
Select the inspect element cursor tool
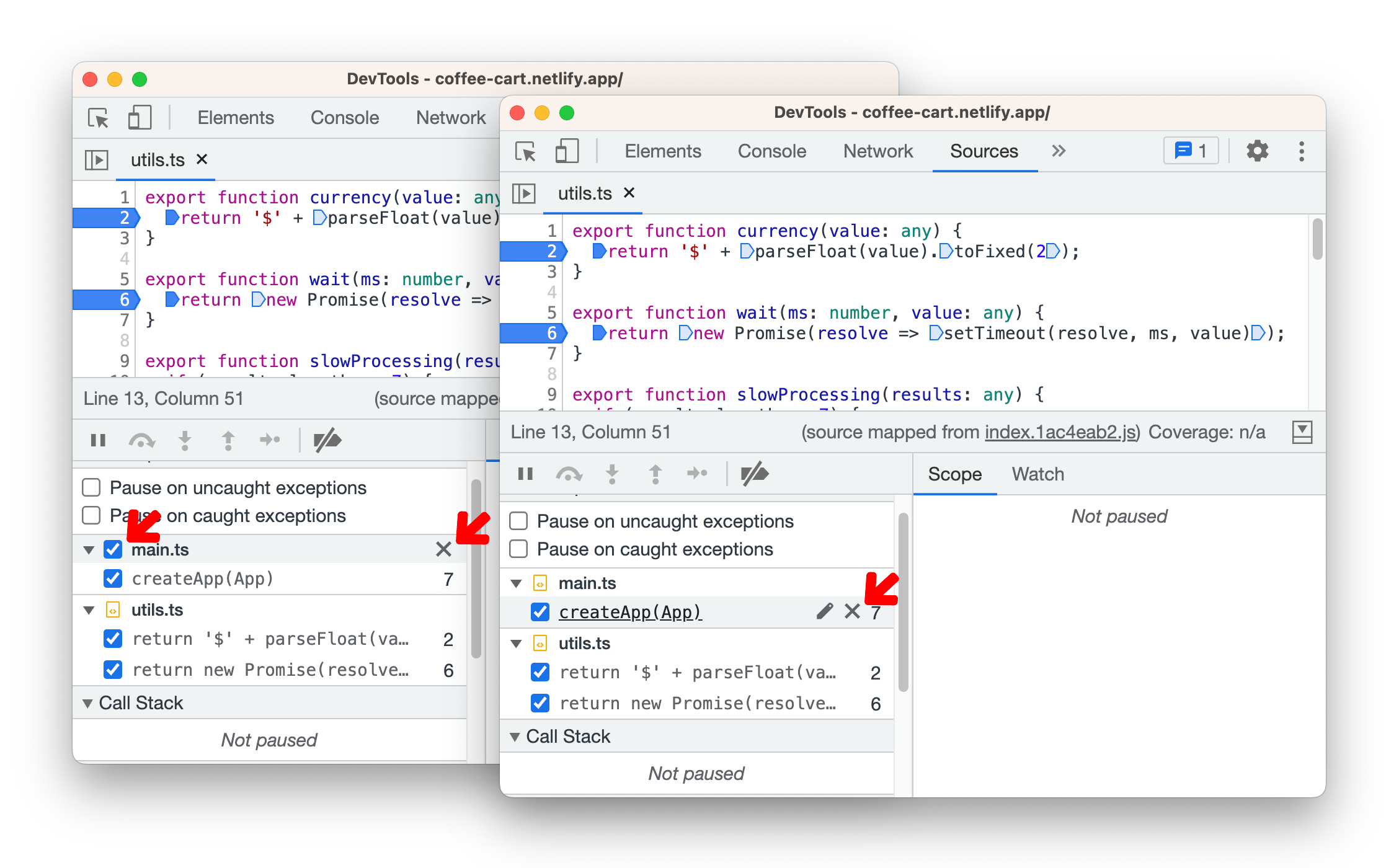click(526, 151)
